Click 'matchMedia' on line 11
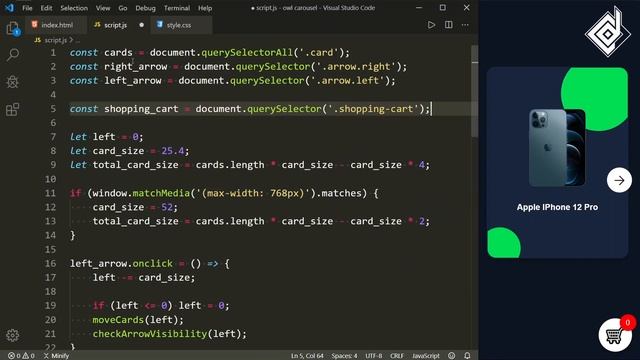640x360 pixels. point(161,193)
